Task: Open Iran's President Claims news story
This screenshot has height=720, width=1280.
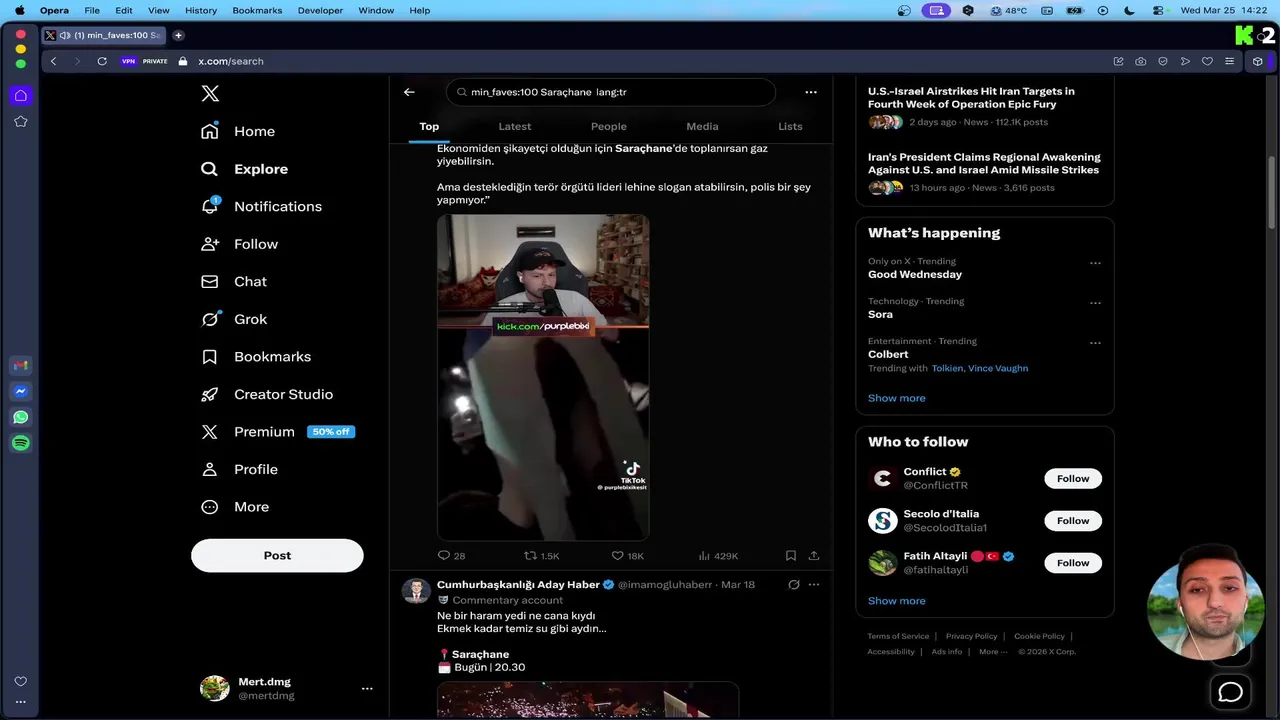Action: click(984, 163)
